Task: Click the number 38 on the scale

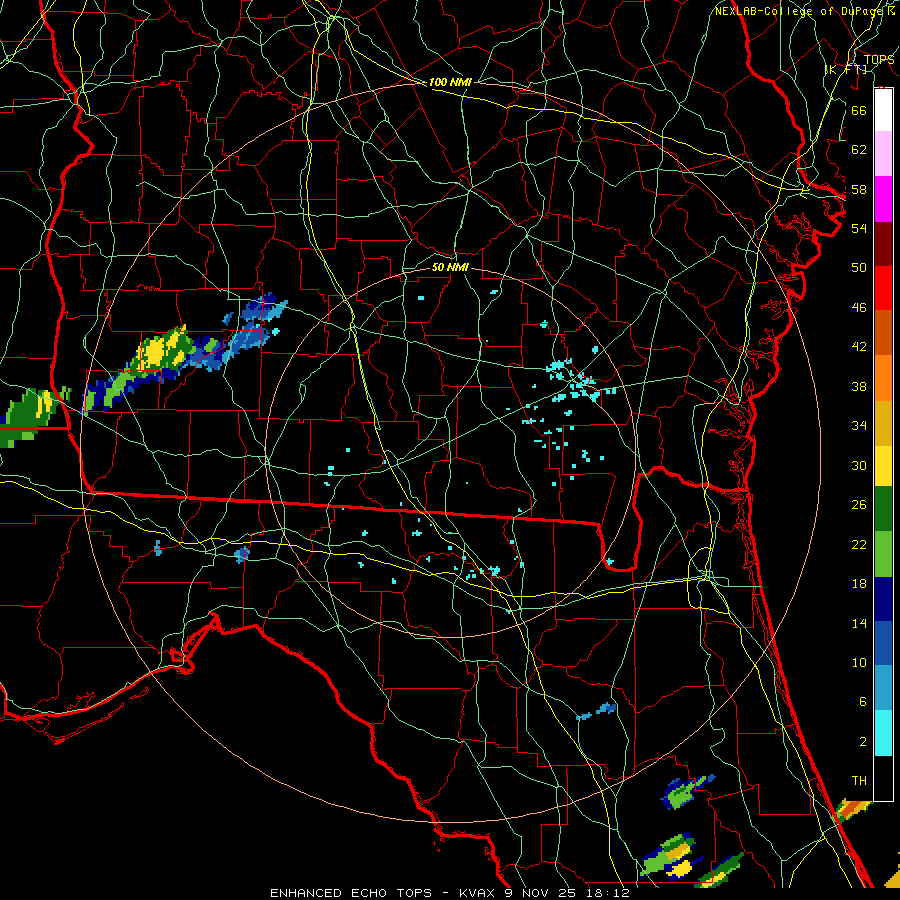Action: pyautogui.click(x=859, y=387)
